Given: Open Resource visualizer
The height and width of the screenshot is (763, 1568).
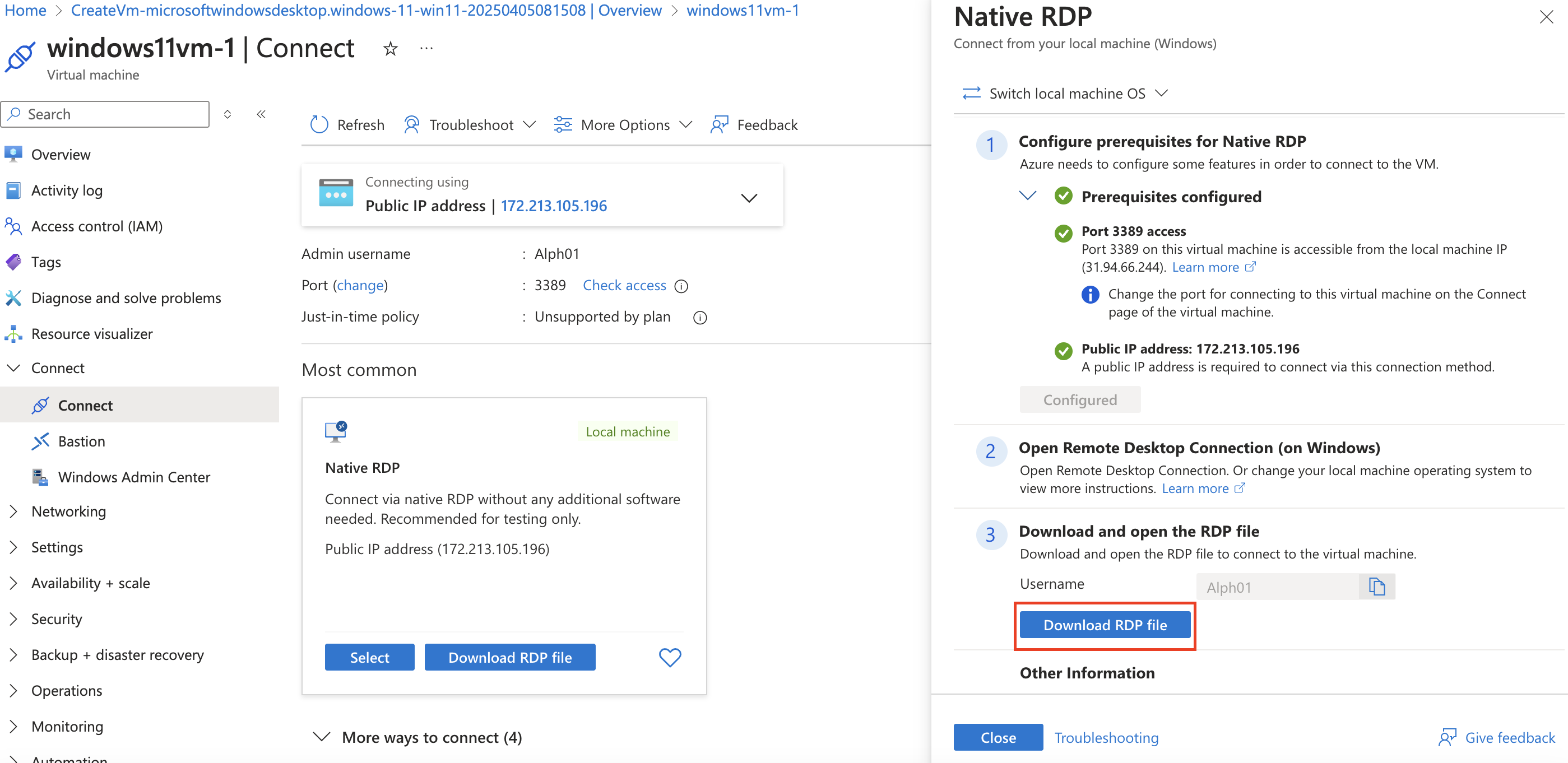Looking at the screenshot, I should tap(92, 334).
